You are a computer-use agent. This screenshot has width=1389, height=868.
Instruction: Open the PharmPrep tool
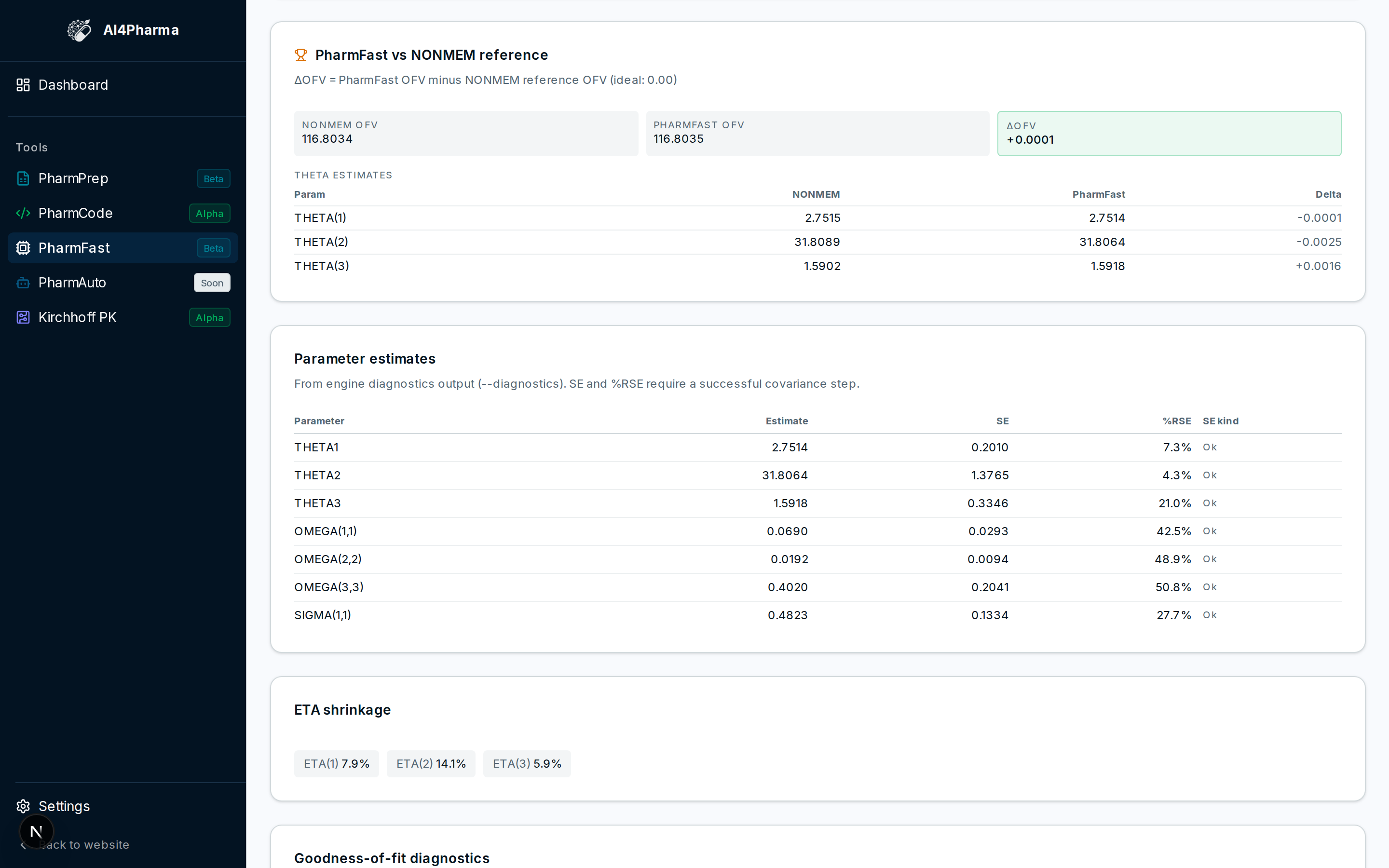point(123,178)
